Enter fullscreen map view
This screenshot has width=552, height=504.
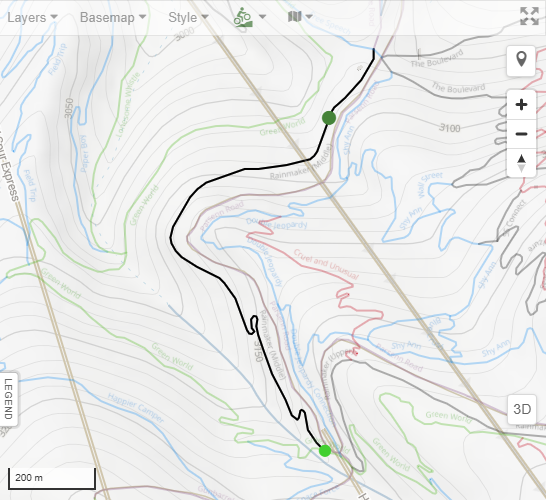(x=529, y=16)
